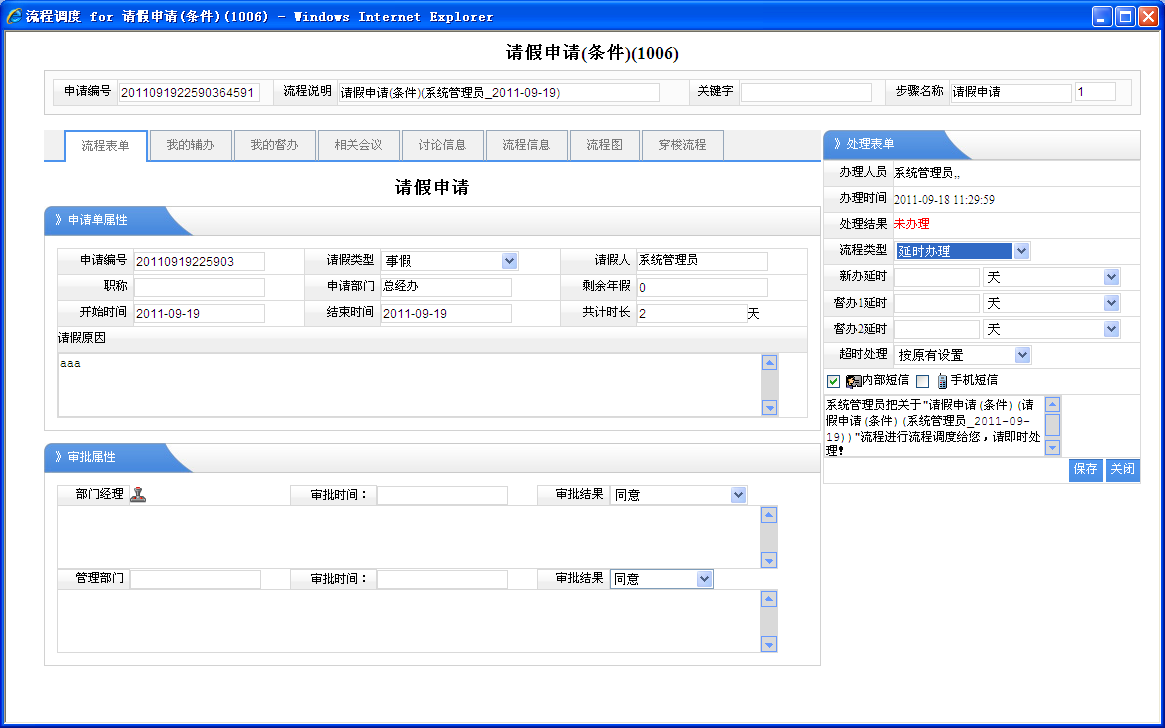Open the 请假类型 dropdown showing 事假

509,261
